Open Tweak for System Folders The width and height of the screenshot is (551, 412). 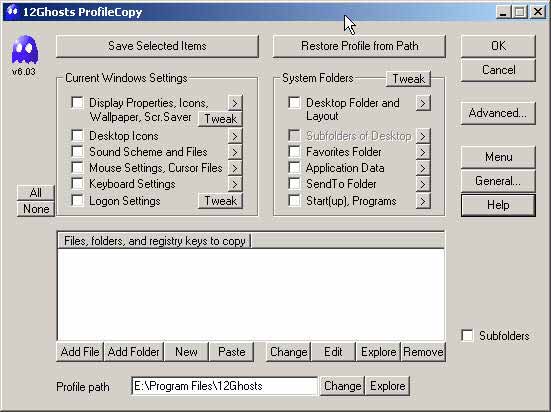[x=408, y=79]
